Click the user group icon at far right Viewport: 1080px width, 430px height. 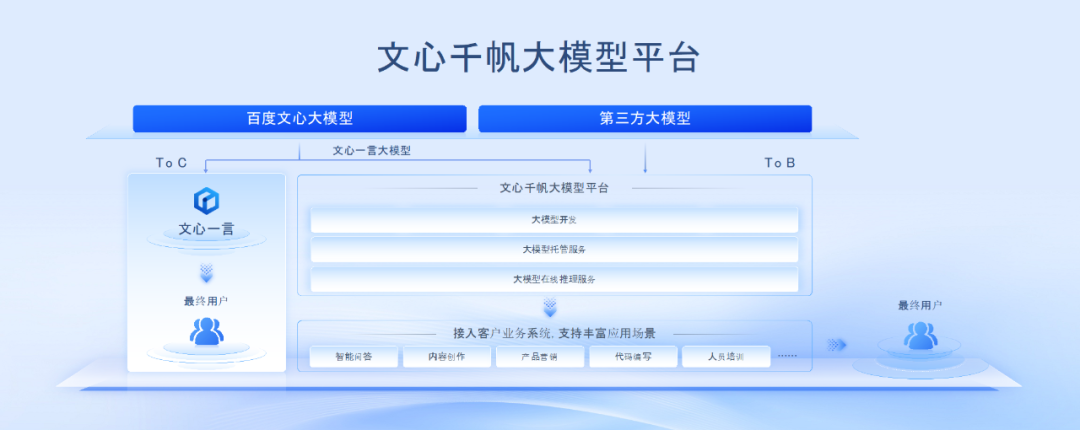(x=920, y=335)
